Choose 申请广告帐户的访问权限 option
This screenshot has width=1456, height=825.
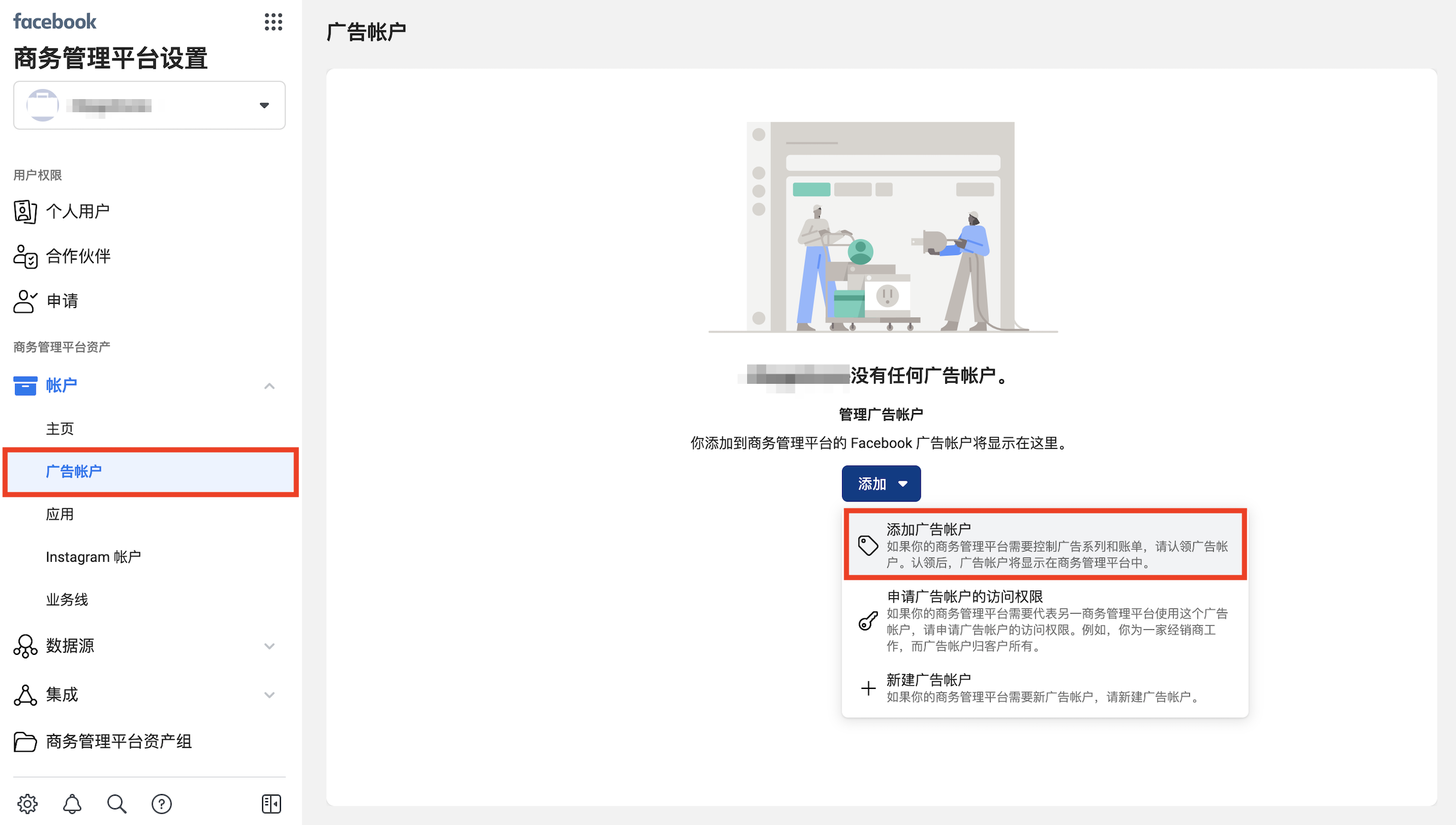tap(1045, 621)
